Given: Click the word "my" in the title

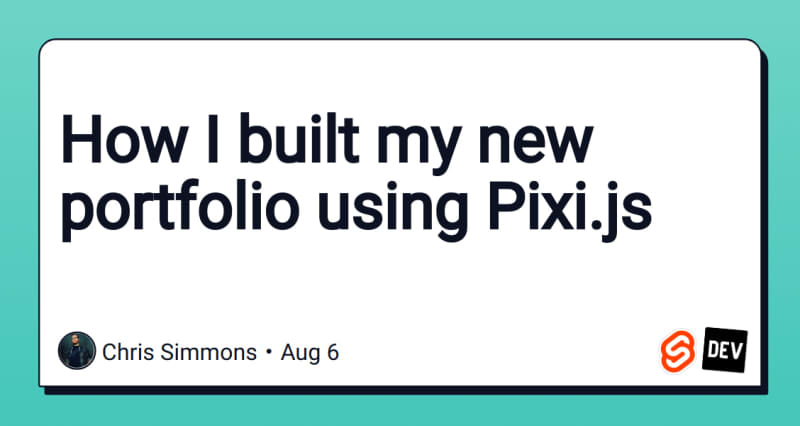Looking at the screenshot, I should click(x=419, y=150).
